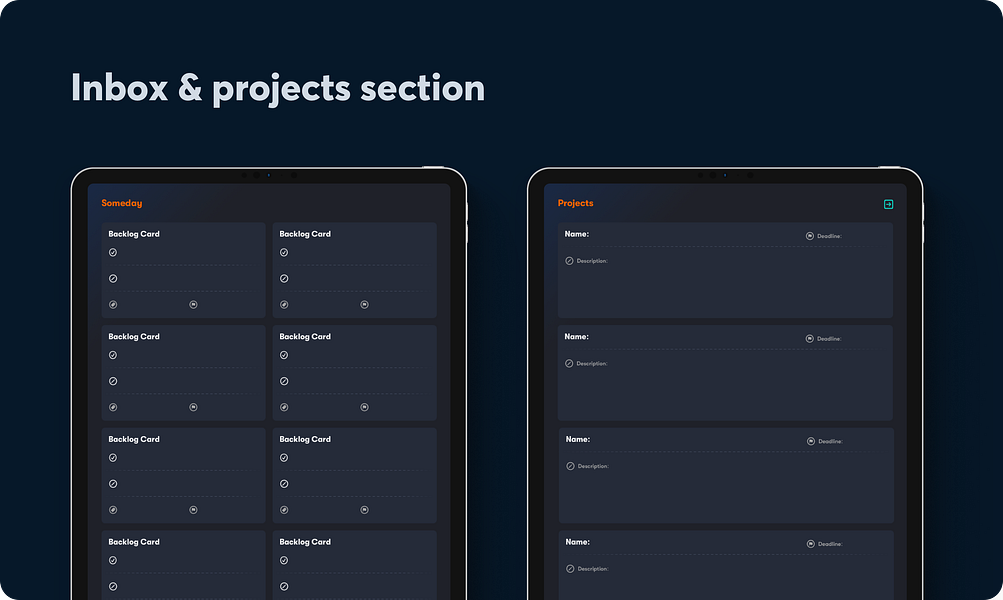Click the Name: label in fourth project card
Image resolution: width=1003 pixels, height=600 pixels.
pos(578,542)
